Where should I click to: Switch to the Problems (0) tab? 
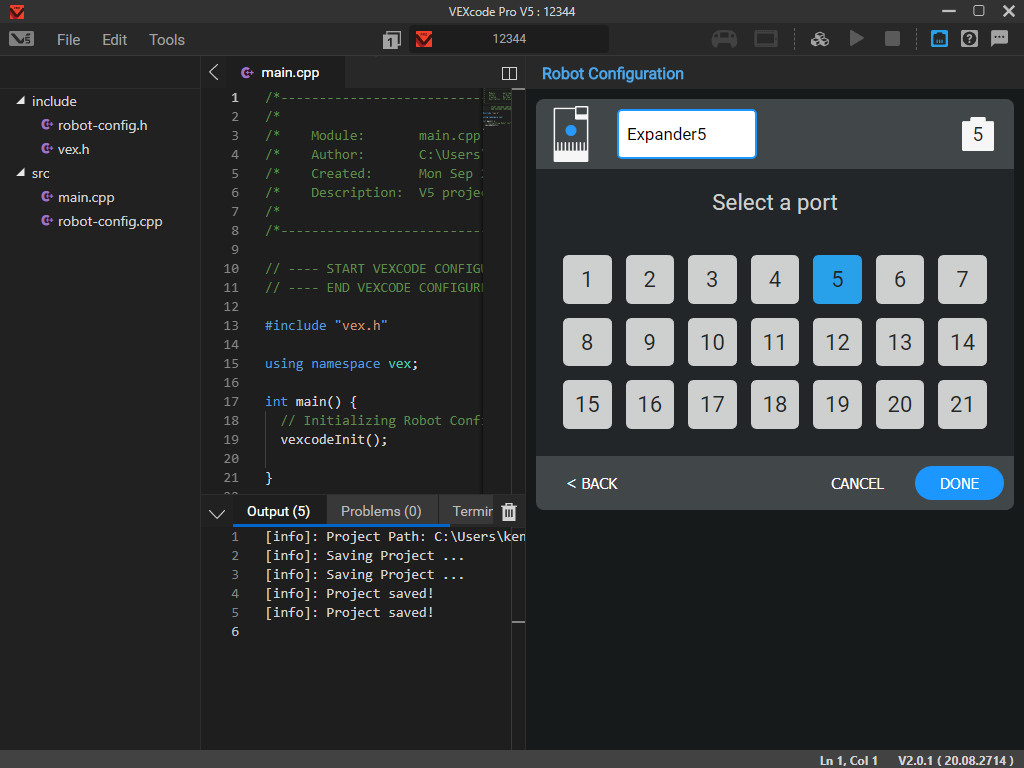click(381, 511)
